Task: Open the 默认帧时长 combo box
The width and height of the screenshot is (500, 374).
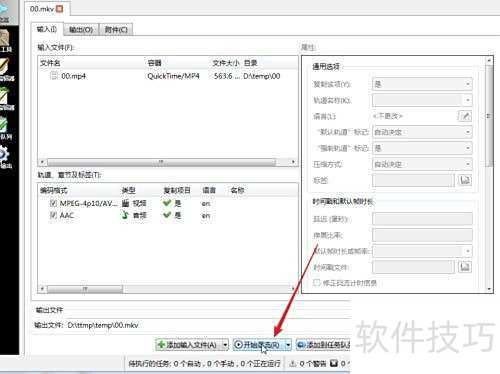Action: [422, 251]
